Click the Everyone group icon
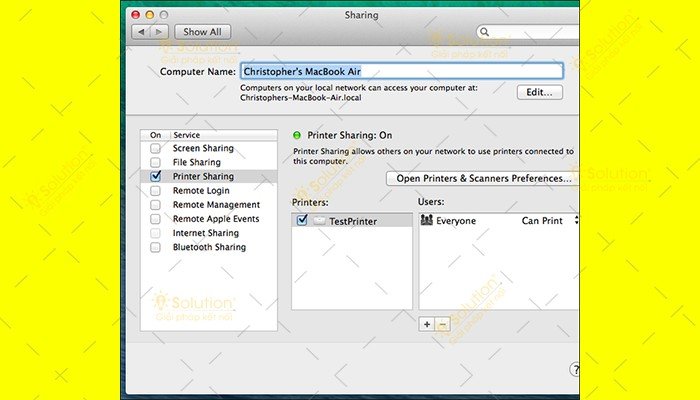The width and height of the screenshot is (700, 400). 427,221
